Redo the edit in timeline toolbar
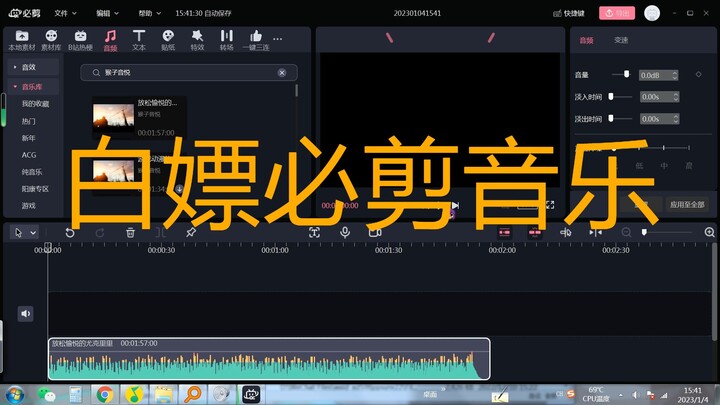This screenshot has width=720, height=405. [100, 233]
